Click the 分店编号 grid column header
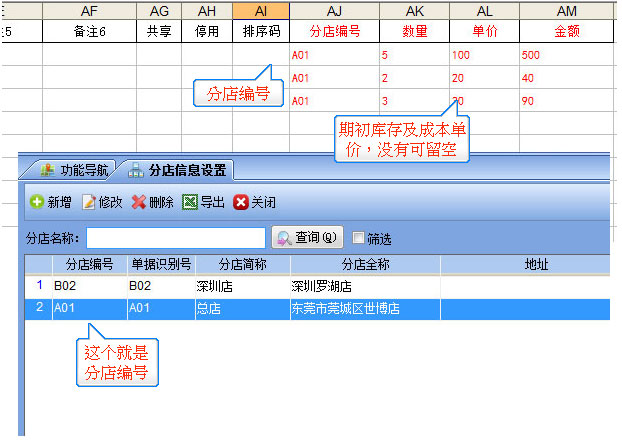 click(x=89, y=264)
